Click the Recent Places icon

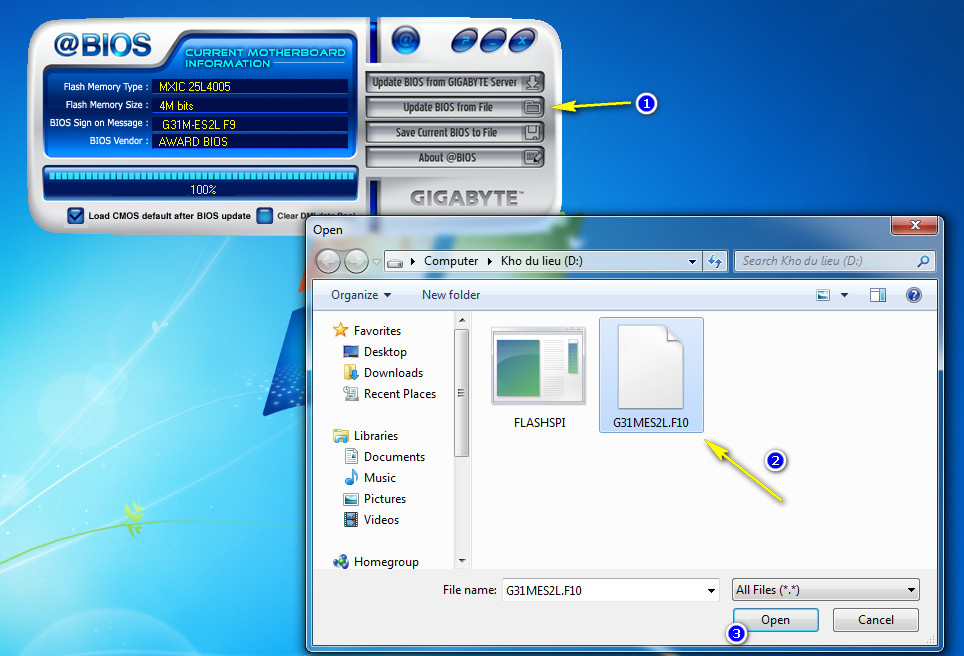click(x=350, y=393)
